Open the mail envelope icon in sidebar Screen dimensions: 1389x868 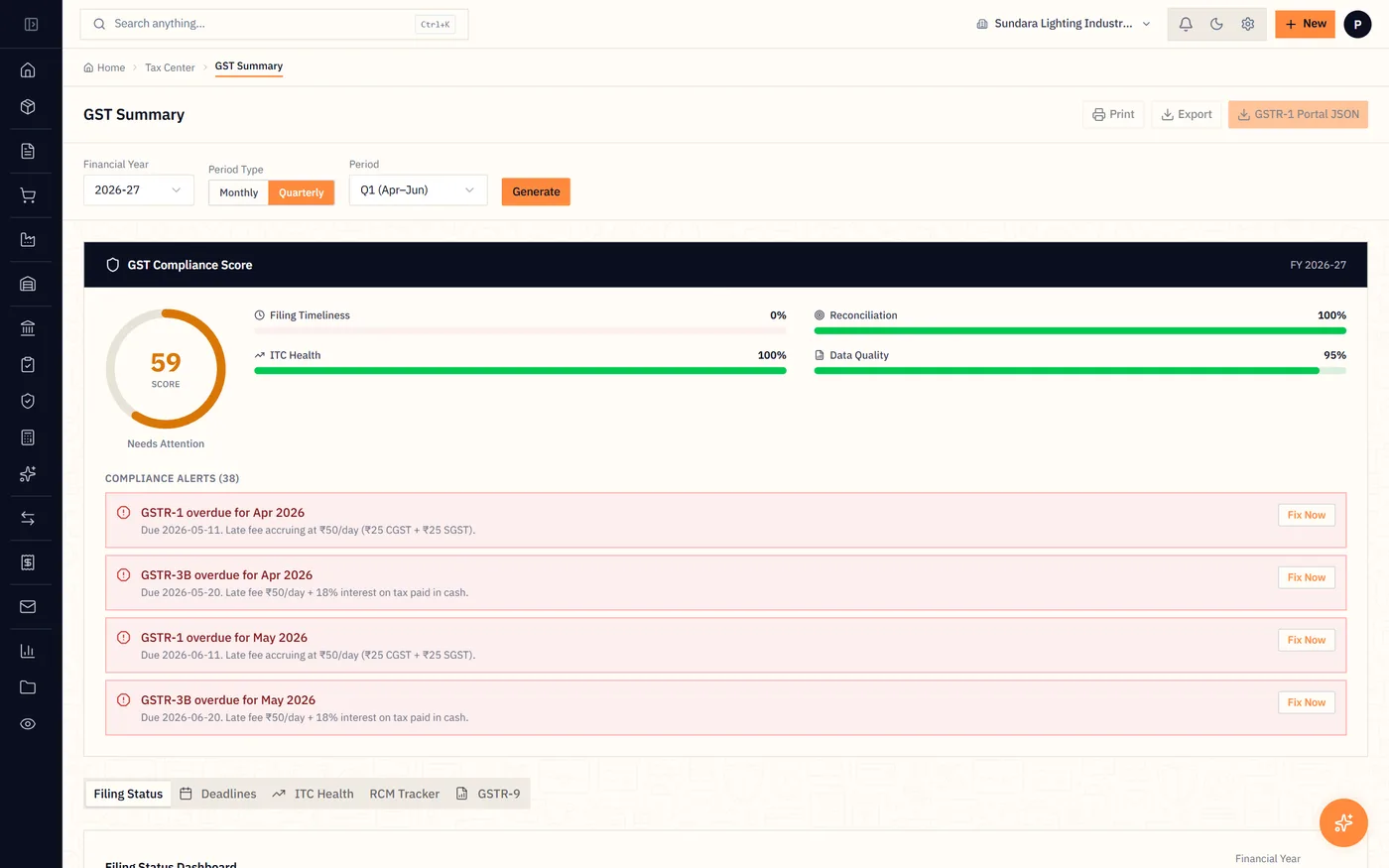click(x=28, y=606)
